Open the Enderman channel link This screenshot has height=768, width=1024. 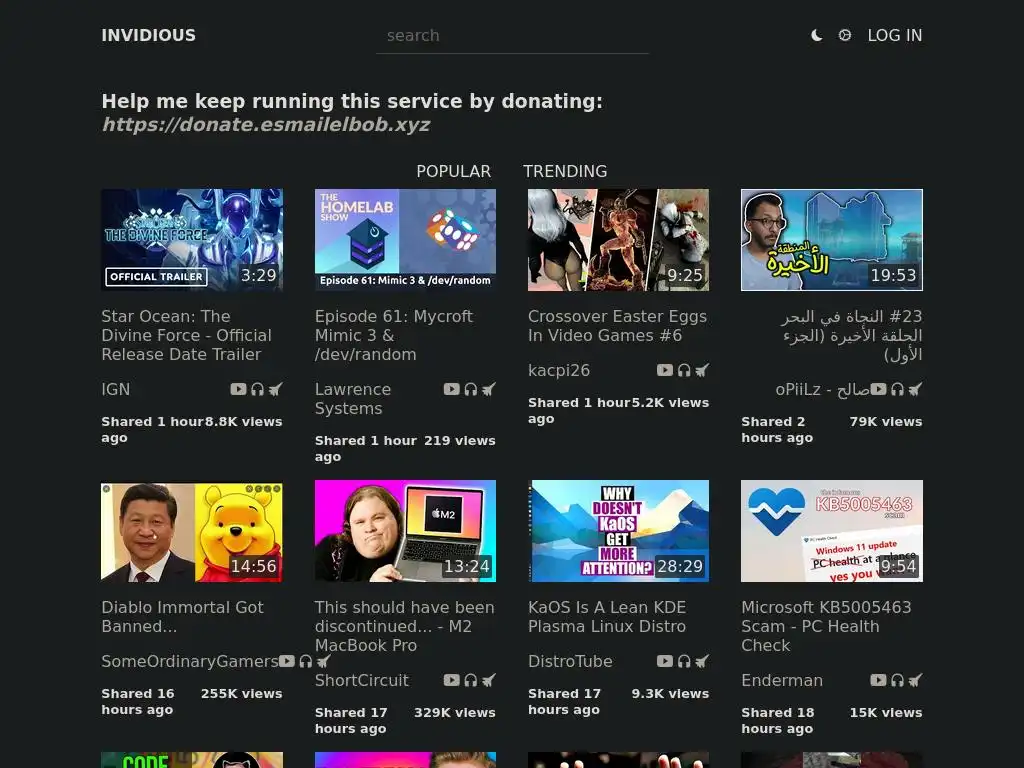(782, 680)
